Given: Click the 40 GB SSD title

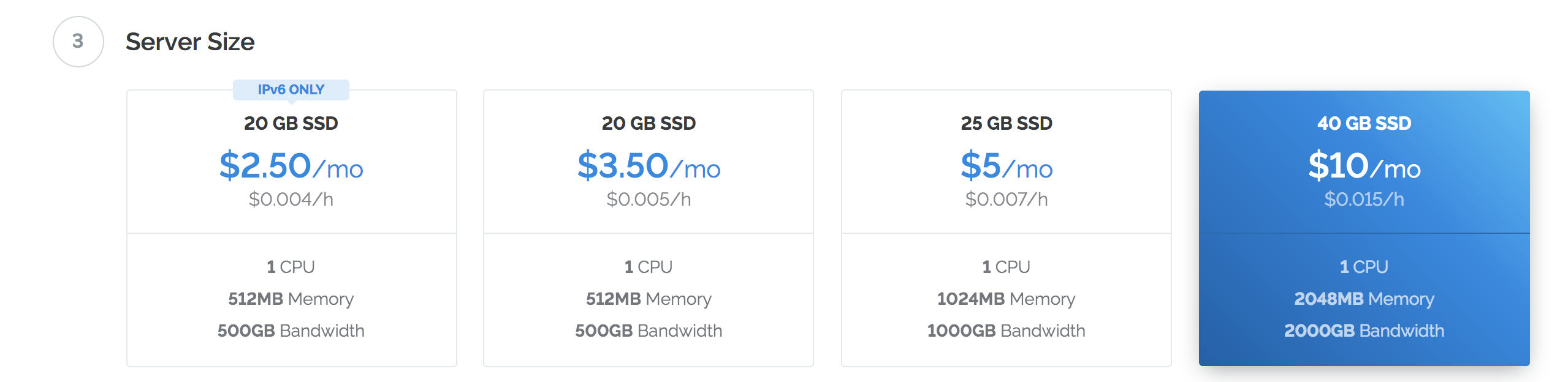Looking at the screenshot, I should point(1364,123).
